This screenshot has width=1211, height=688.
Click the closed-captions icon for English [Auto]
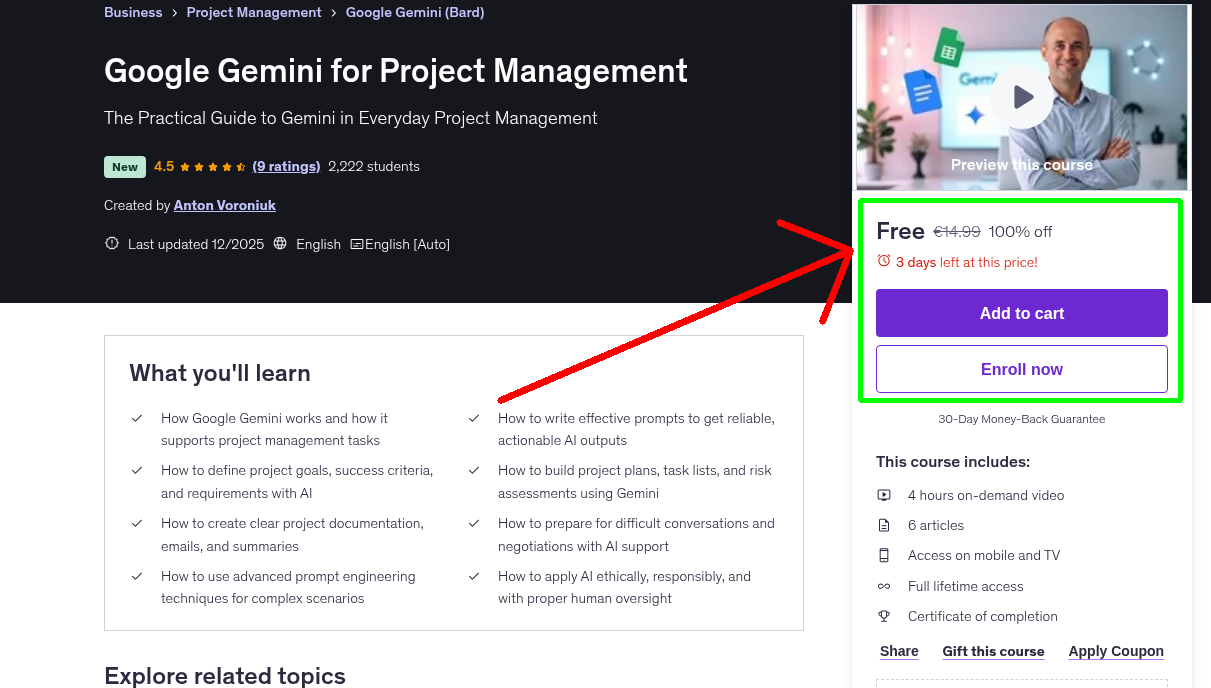point(356,243)
